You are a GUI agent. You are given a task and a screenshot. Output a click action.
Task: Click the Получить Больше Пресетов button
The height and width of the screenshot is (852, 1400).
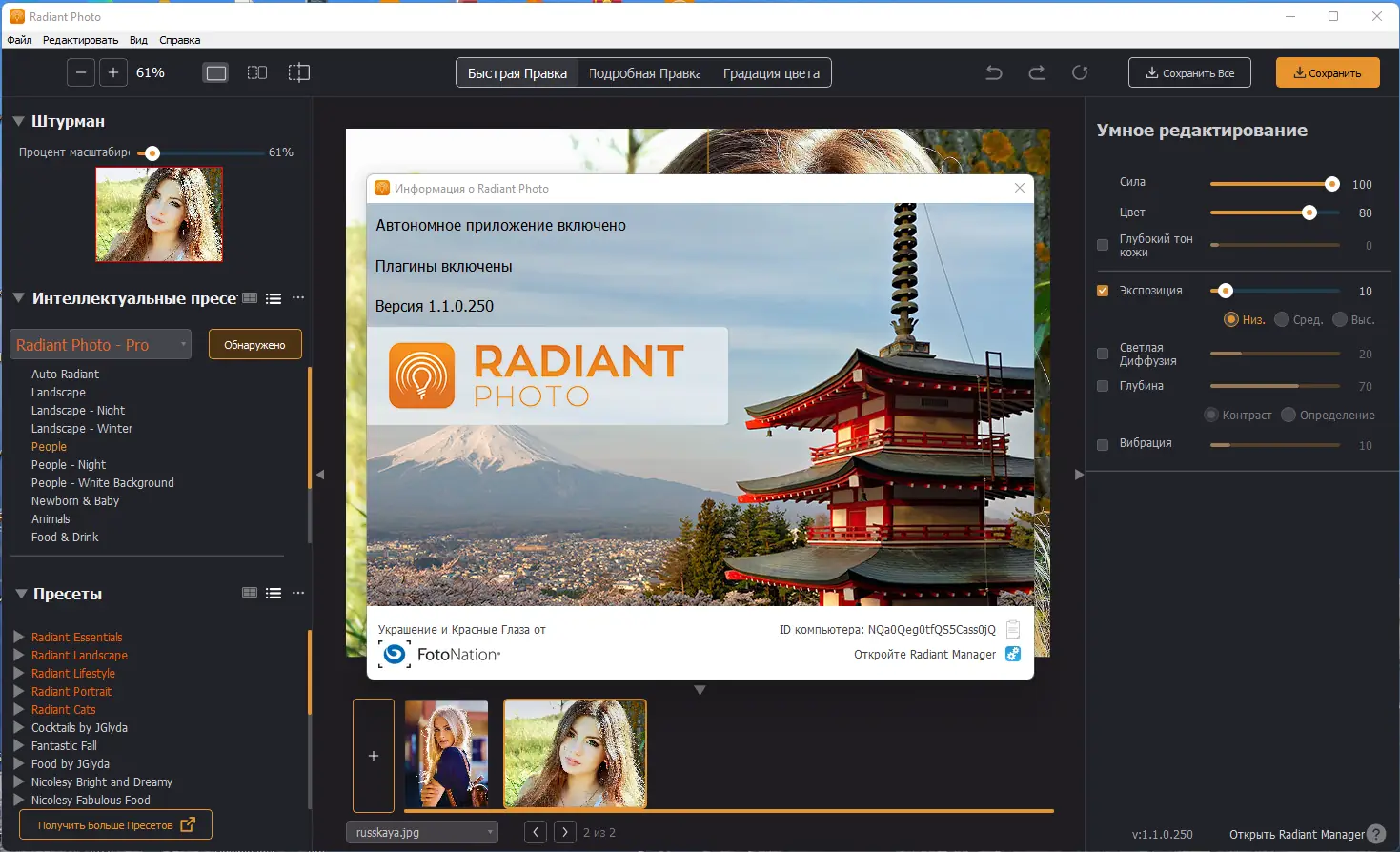[114, 823]
